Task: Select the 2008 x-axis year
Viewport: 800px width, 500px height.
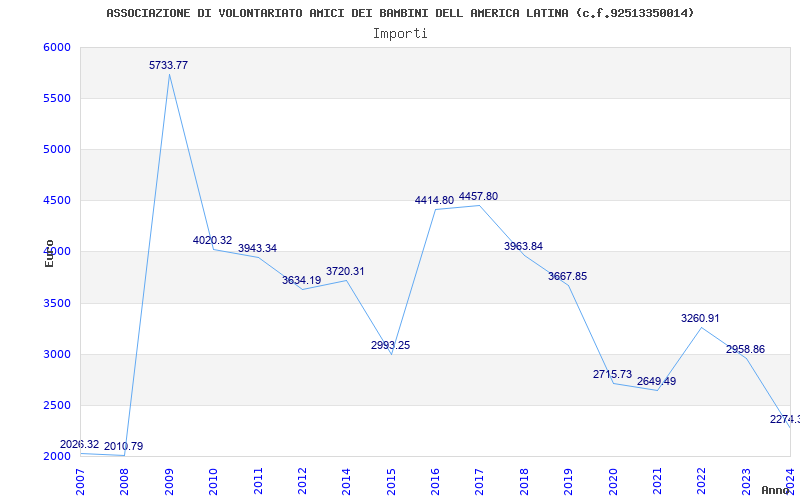Action: pos(124,481)
